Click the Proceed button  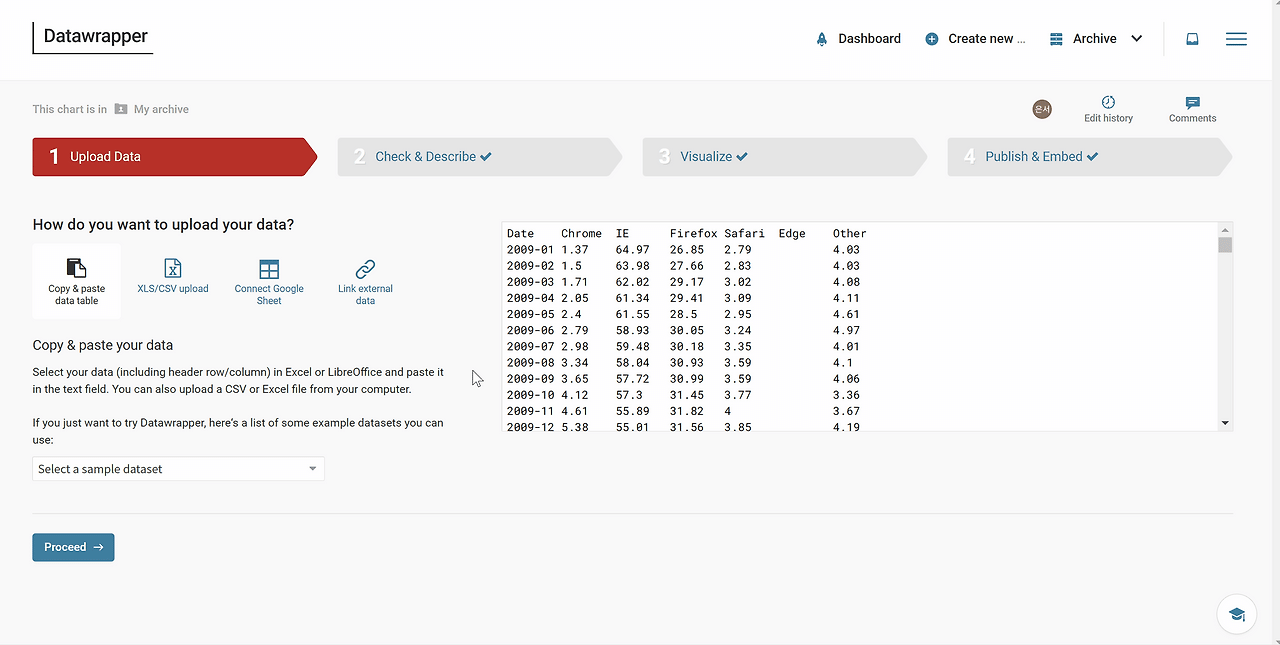tap(73, 547)
